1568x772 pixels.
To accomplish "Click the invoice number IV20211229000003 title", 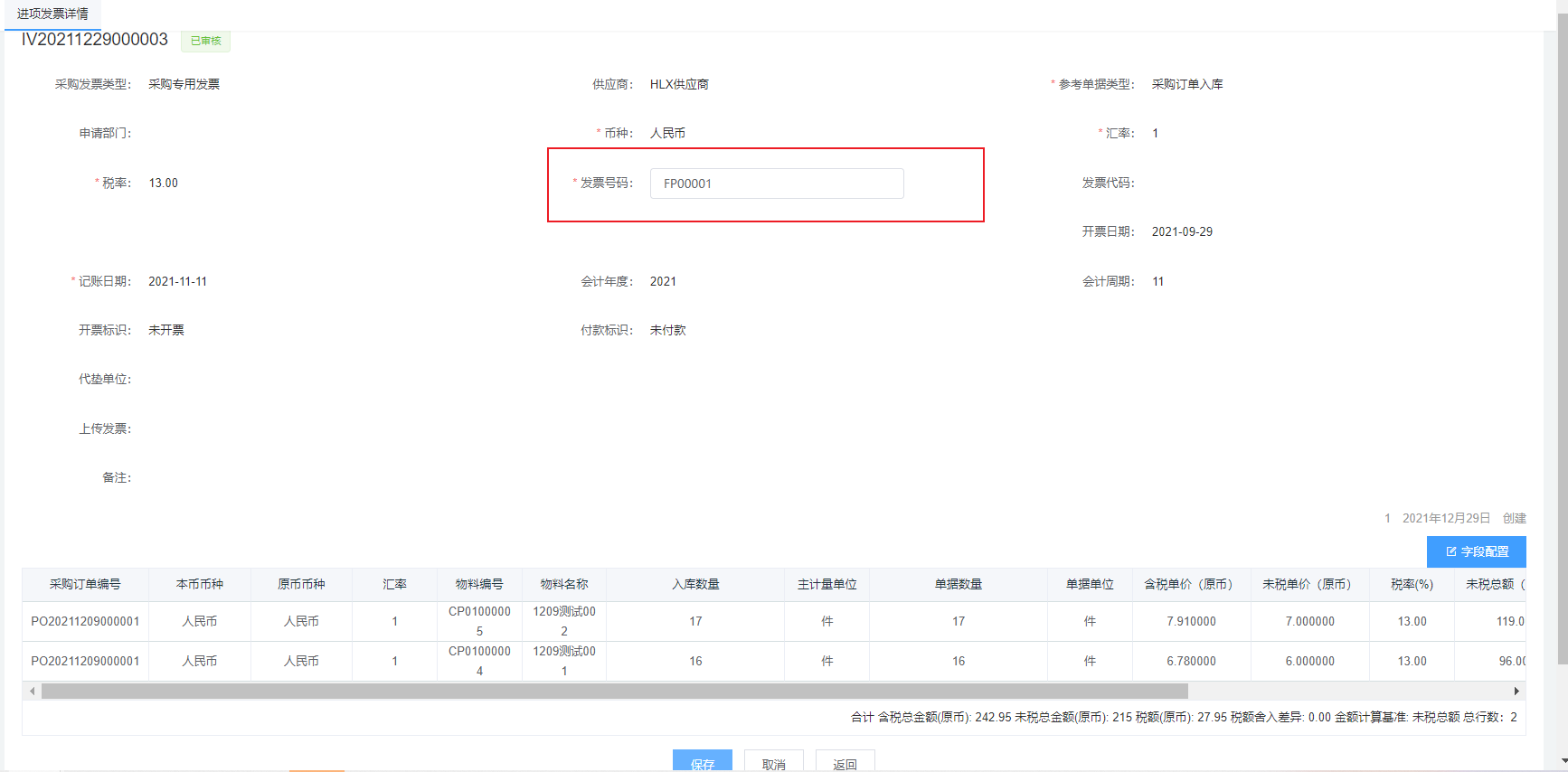I will pyautogui.click(x=95, y=40).
